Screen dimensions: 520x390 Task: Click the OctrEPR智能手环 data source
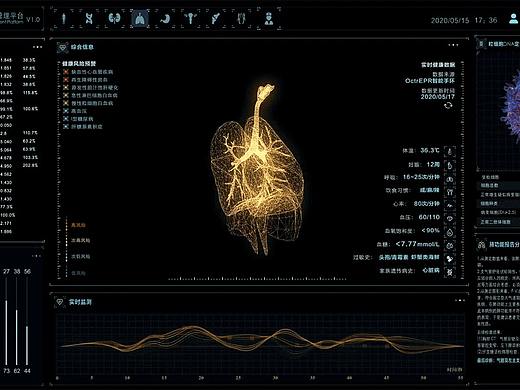click(430, 81)
